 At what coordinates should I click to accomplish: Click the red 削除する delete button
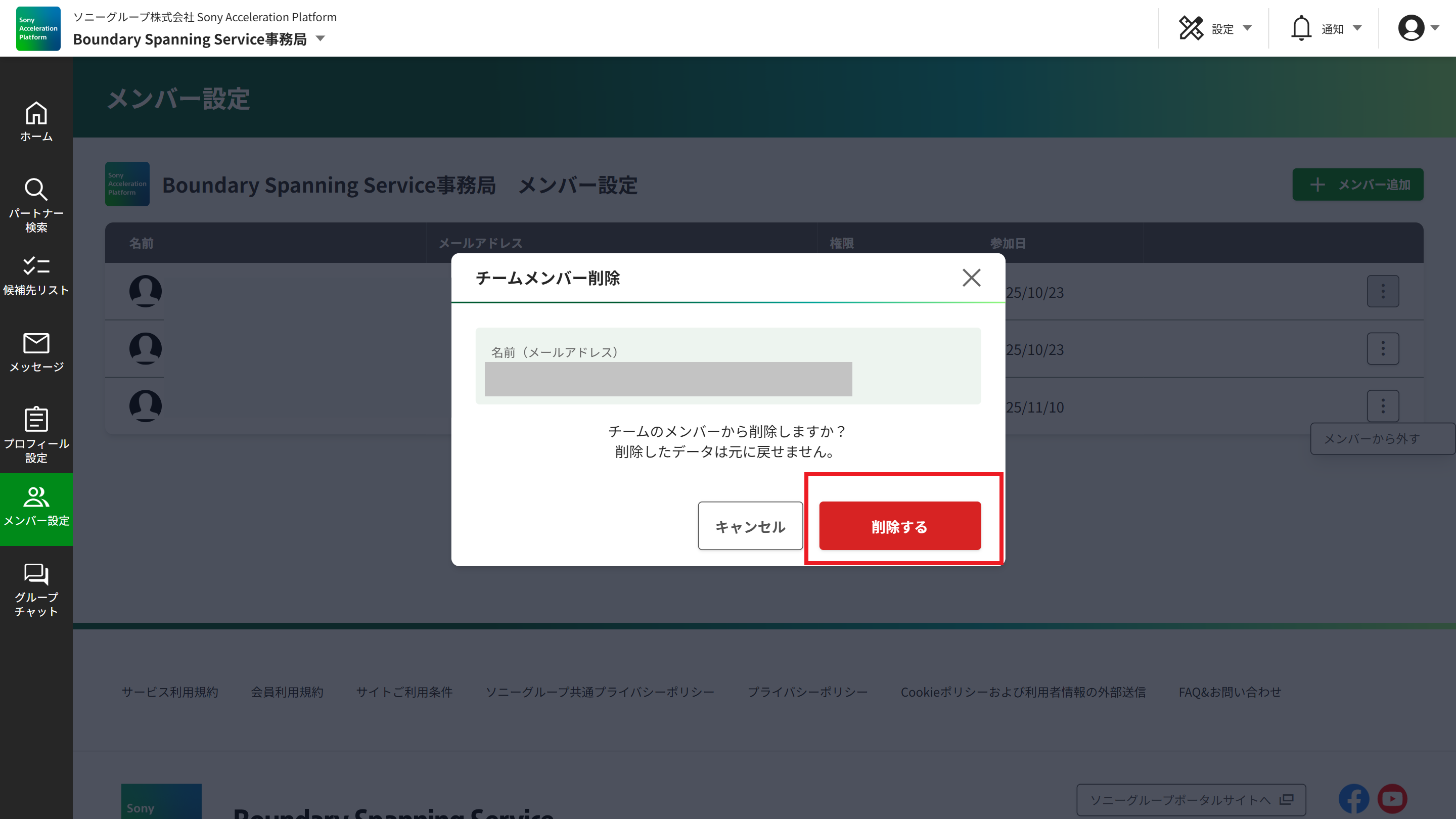(899, 526)
